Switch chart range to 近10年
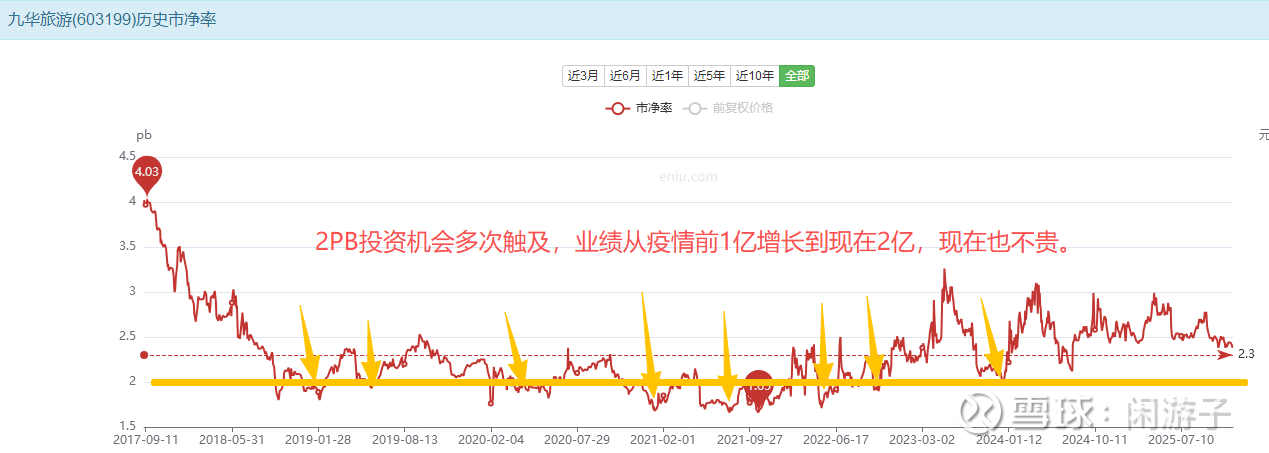Viewport: 1269px width, 453px height. click(755, 76)
